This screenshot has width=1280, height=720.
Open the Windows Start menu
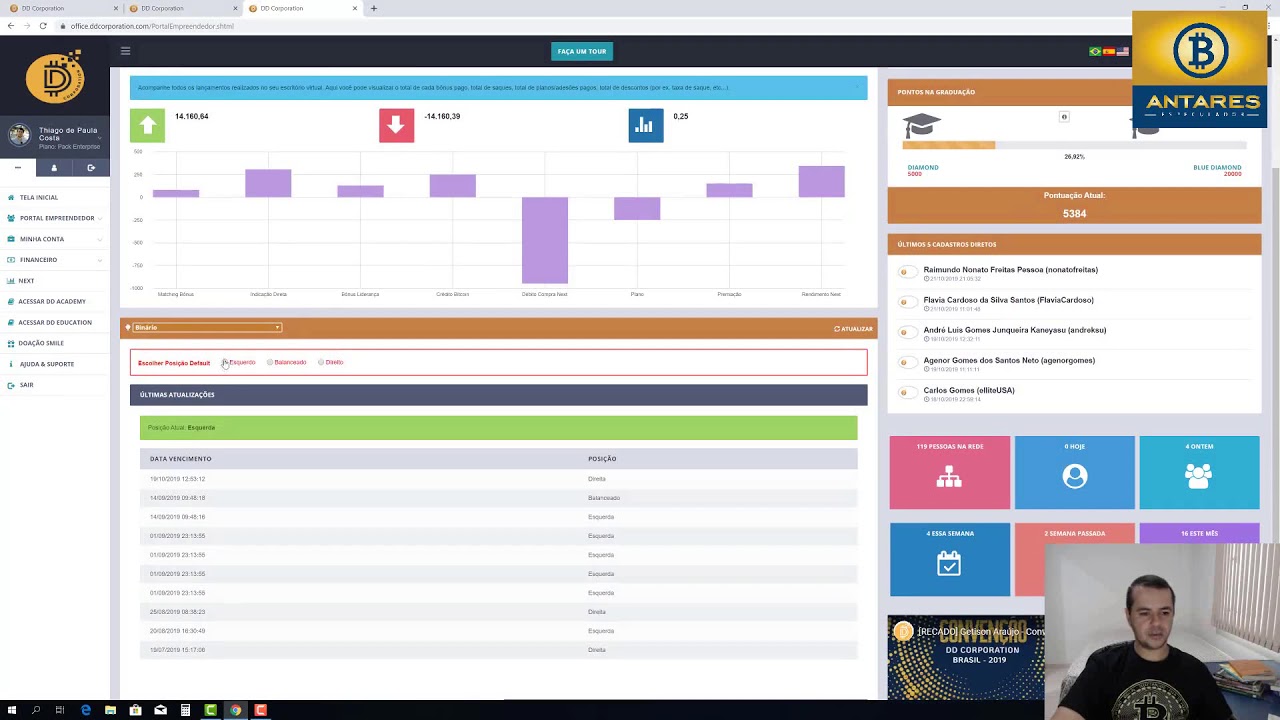coord(11,710)
